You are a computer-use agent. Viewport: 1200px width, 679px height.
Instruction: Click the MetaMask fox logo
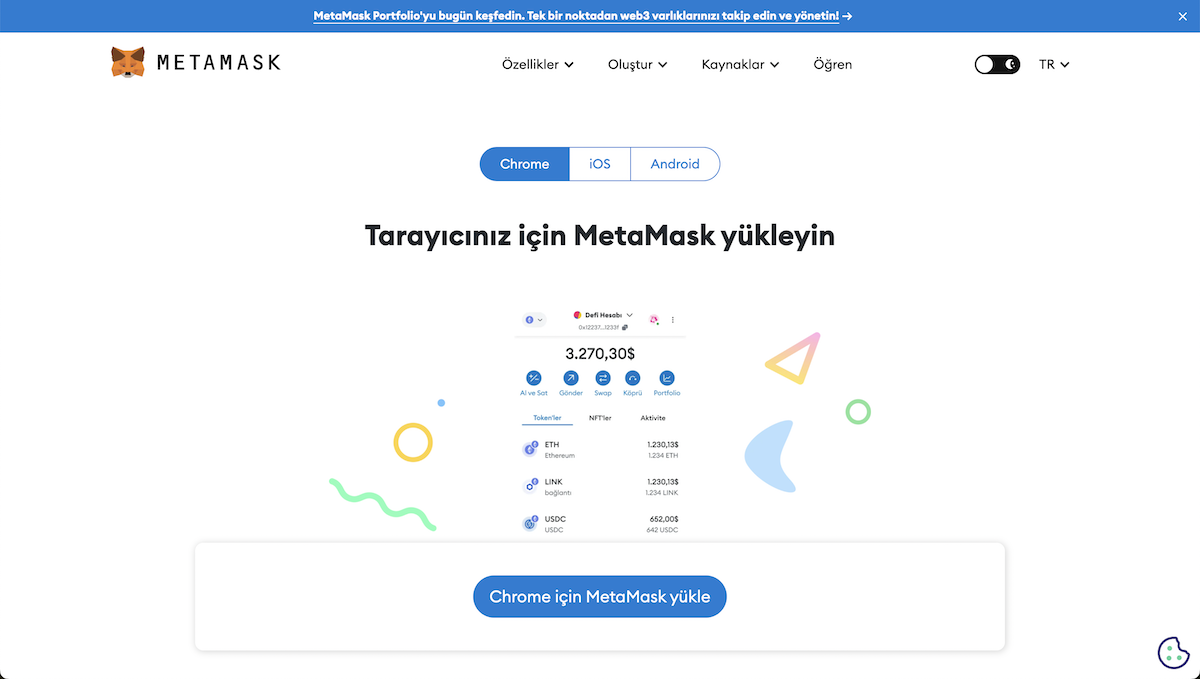127,62
